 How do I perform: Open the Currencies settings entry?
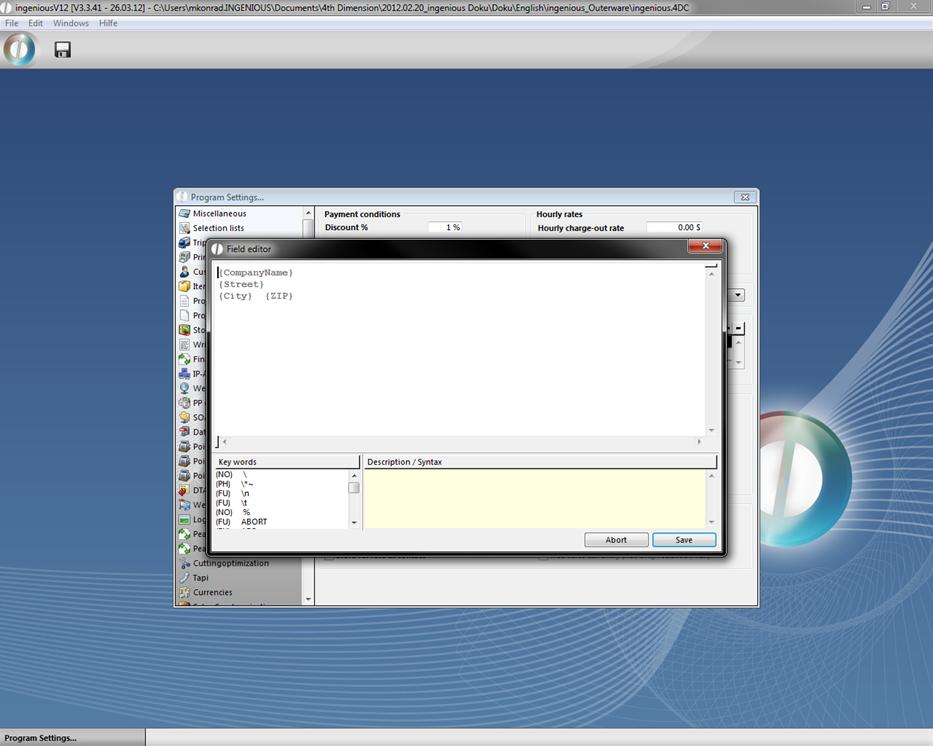point(212,592)
